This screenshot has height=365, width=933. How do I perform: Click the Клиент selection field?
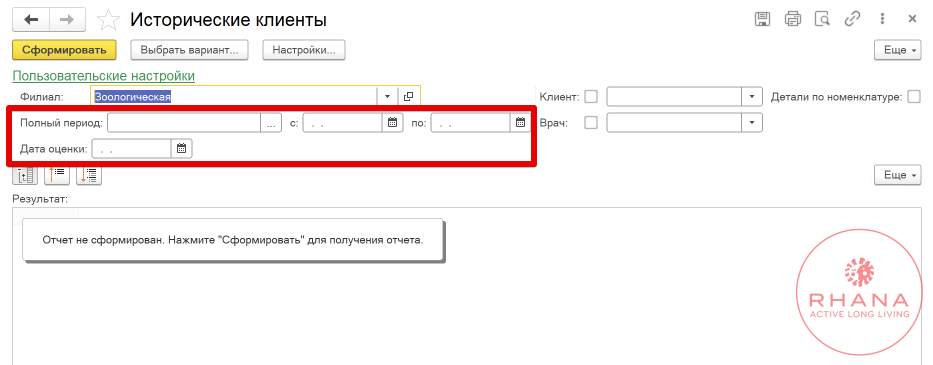pos(674,96)
